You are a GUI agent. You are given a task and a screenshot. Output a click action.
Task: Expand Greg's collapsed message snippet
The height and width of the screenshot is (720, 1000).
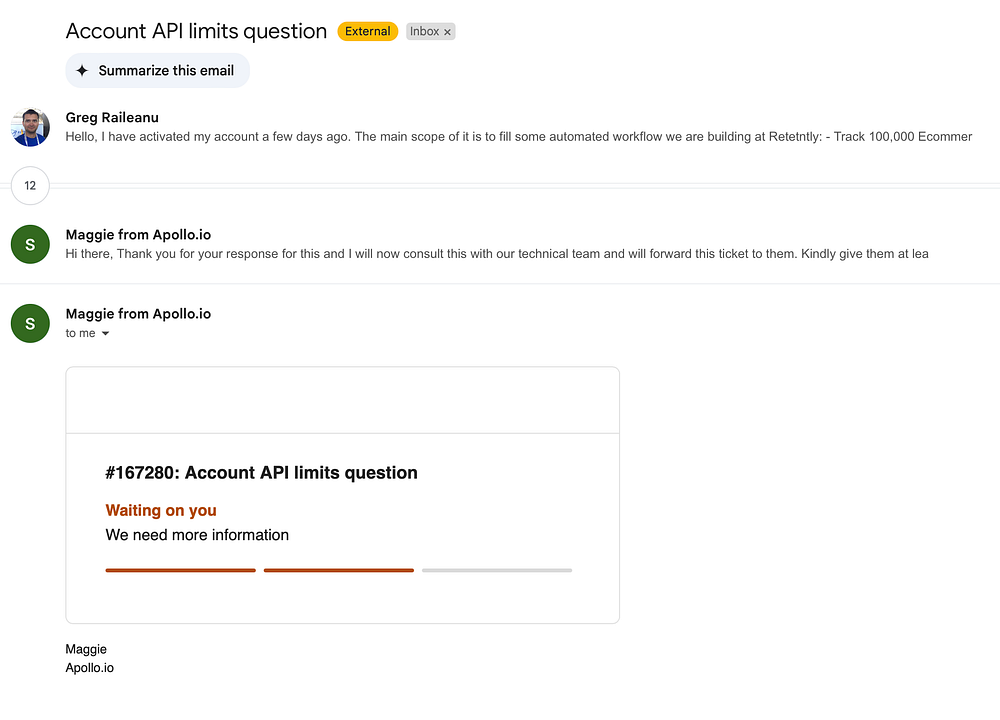point(518,137)
